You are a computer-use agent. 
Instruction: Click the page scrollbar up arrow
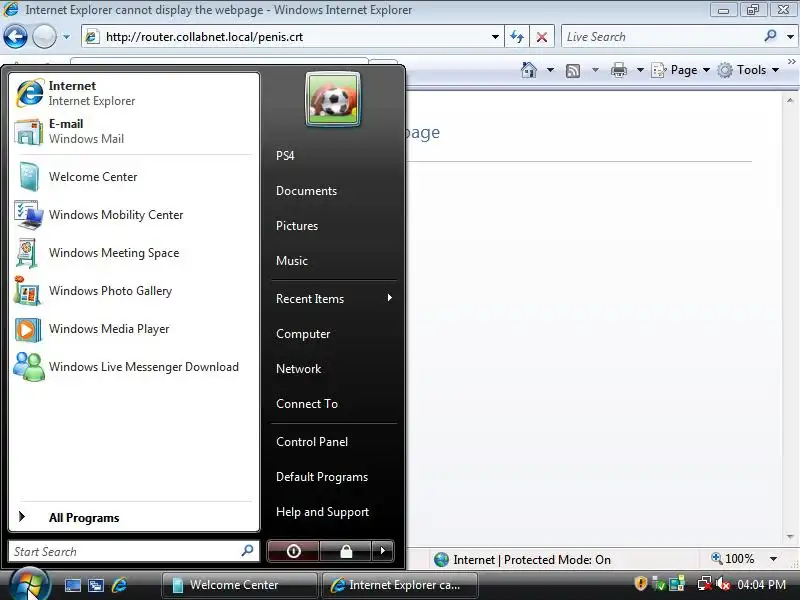click(x=790, y=101)
